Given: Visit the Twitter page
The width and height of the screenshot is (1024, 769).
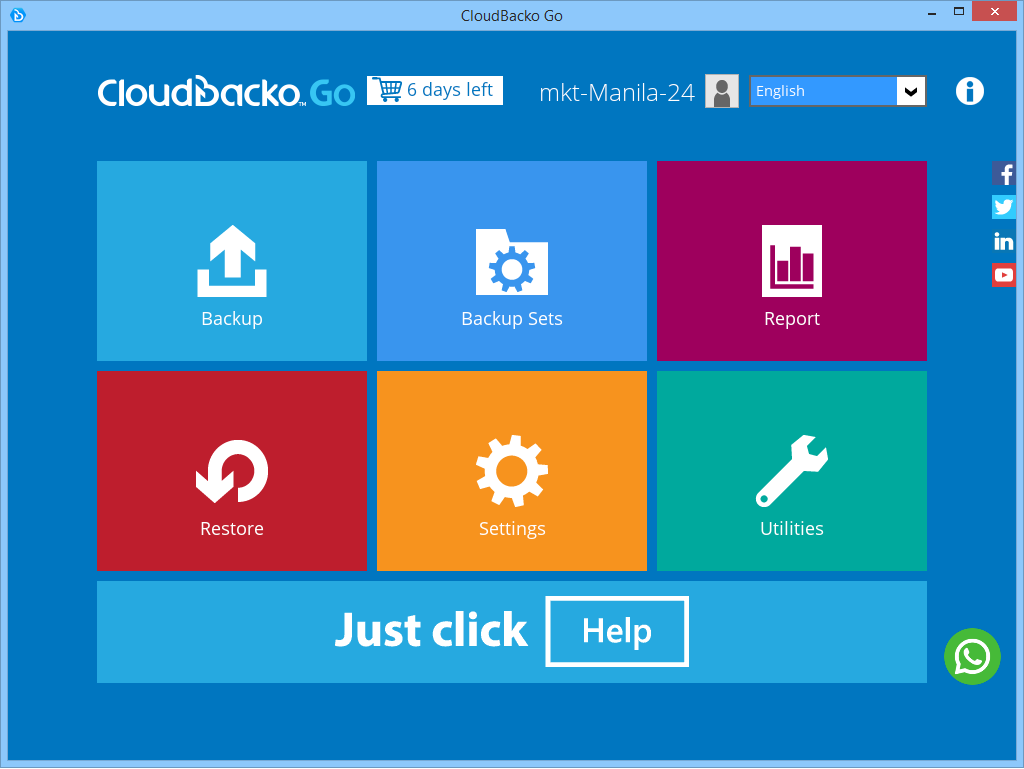Looking at the screenshot, I should pyautogui.click(x=1004, y=207).
